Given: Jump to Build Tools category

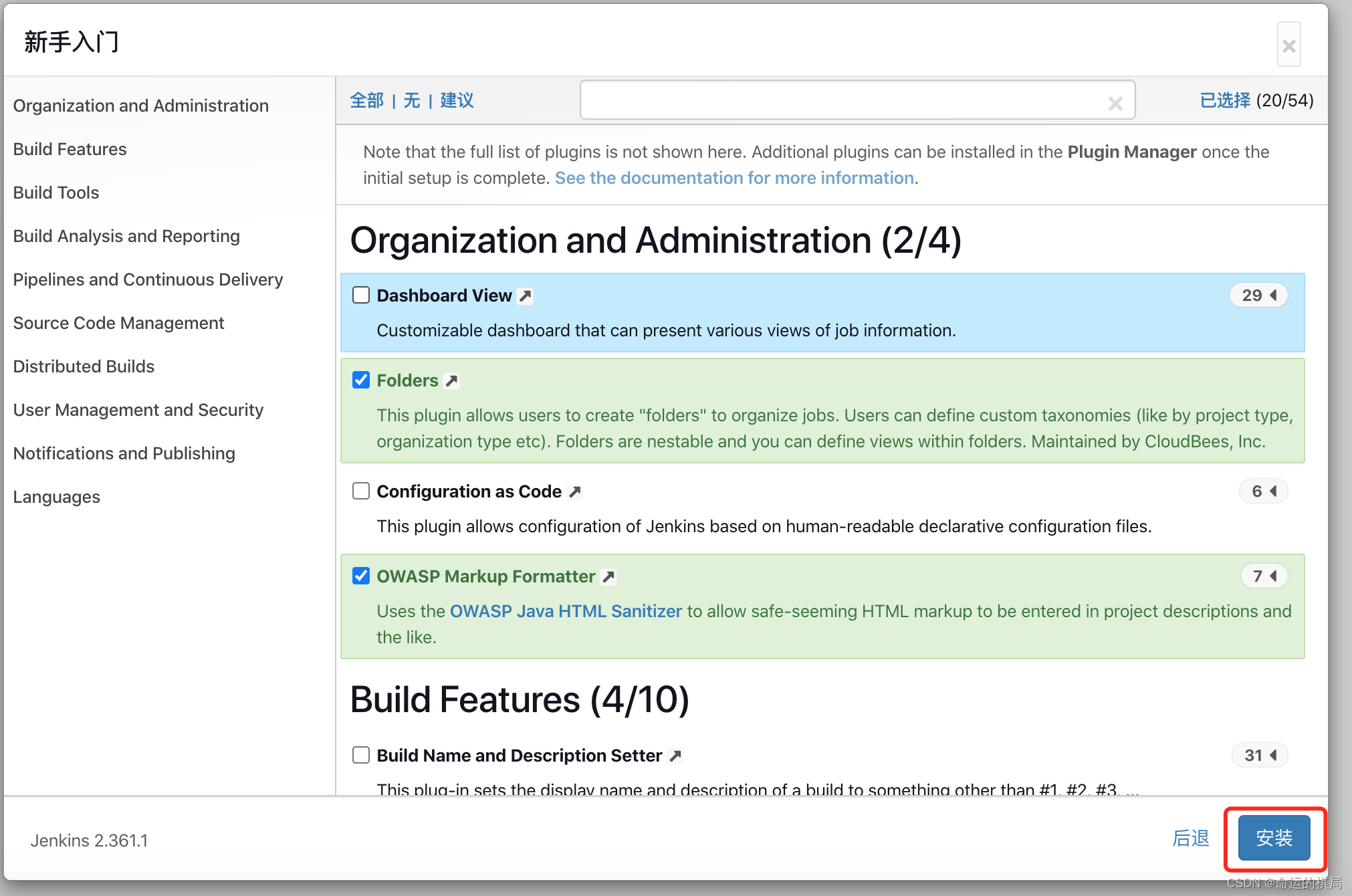Looking at the screenshot, I should pos(56,193).
